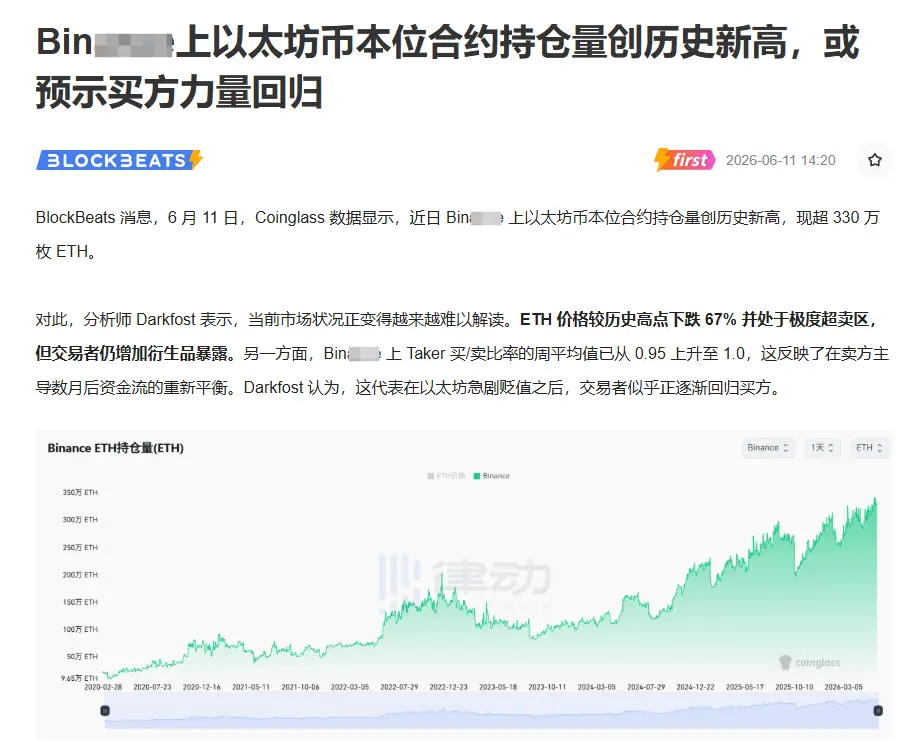Click the bold text 'ETH 价格较历史高点下跌 67%'
The height and width of the screenshot is (743, 906).
tap(628, 320)
